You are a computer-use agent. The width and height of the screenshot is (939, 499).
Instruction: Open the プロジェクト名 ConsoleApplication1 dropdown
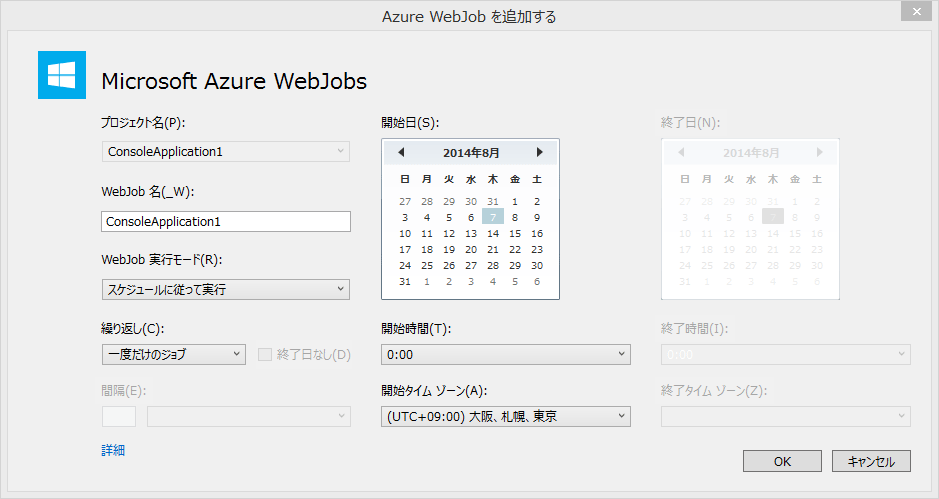[x=226, y=152]
